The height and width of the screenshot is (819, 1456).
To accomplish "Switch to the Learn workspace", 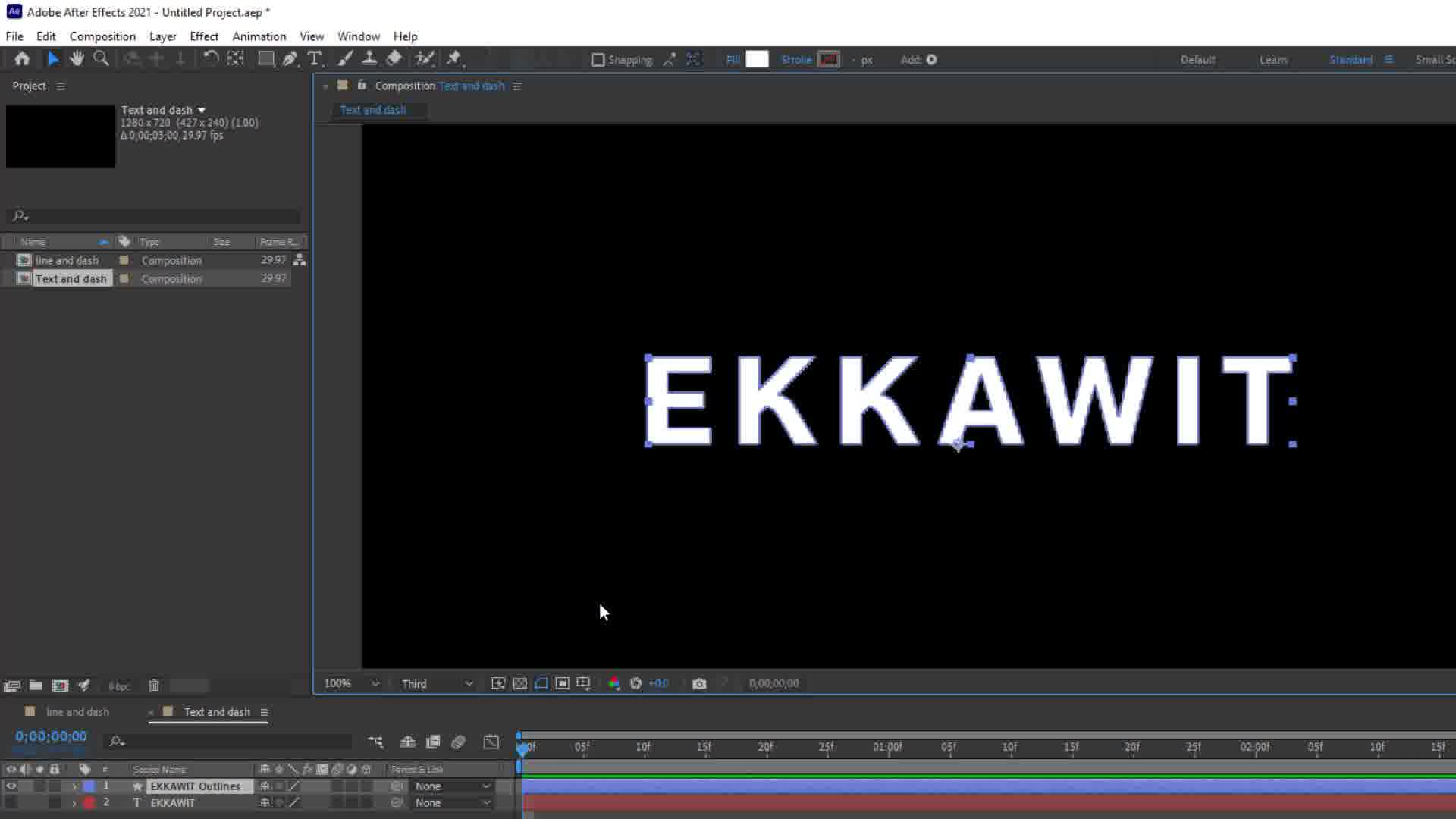I will (1273, 60).
